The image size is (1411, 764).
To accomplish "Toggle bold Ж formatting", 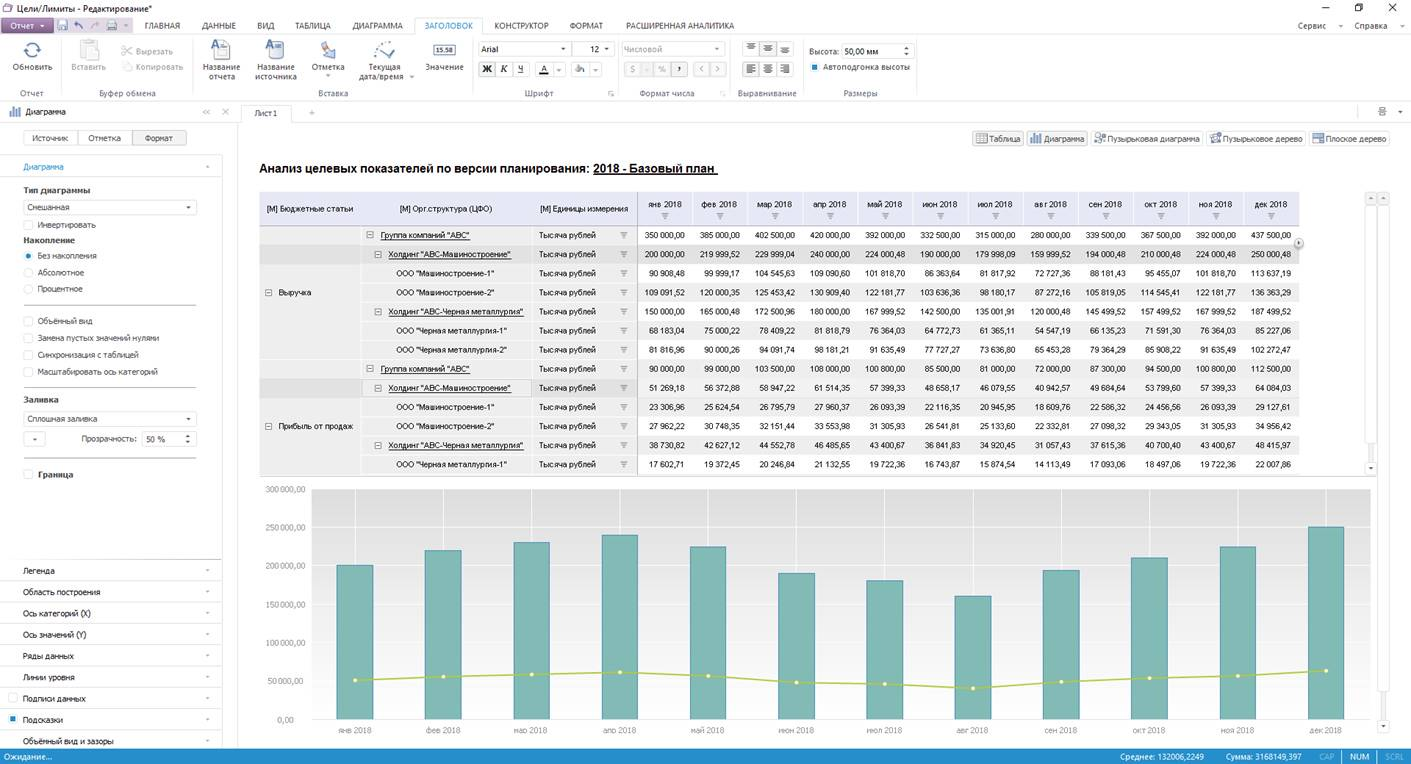I will (x=487, y=69).
